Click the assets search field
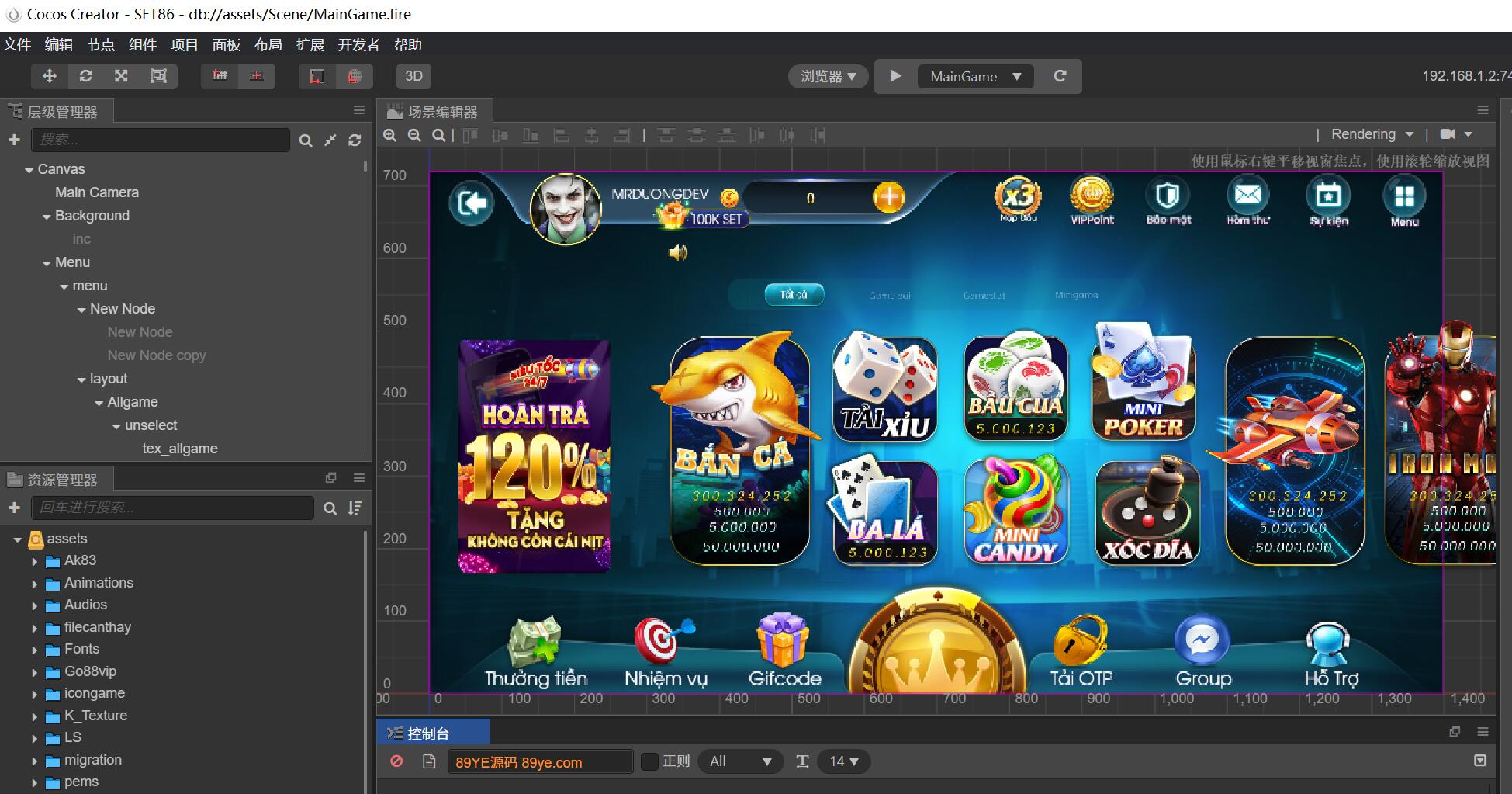The image size is (1512, 794). click(172, 508)
